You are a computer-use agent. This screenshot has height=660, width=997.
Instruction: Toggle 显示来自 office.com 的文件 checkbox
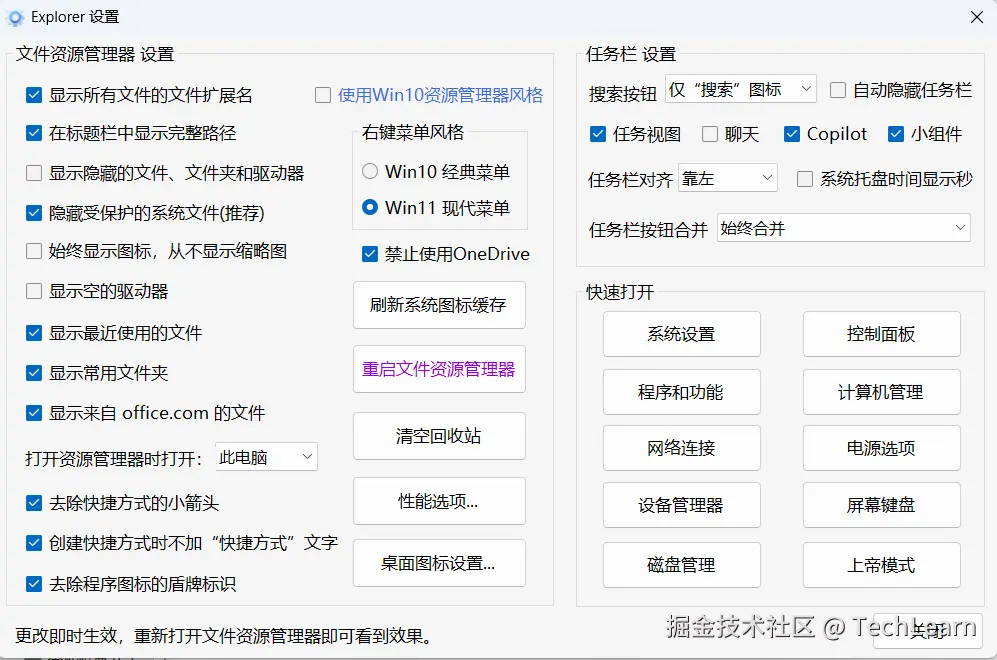[34, 413]
